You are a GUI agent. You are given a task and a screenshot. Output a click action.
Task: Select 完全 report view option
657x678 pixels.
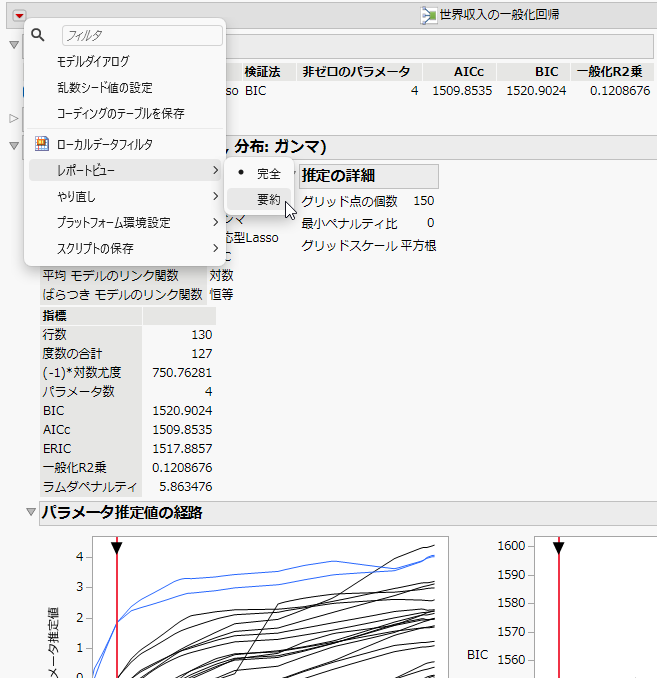point(259,174)
